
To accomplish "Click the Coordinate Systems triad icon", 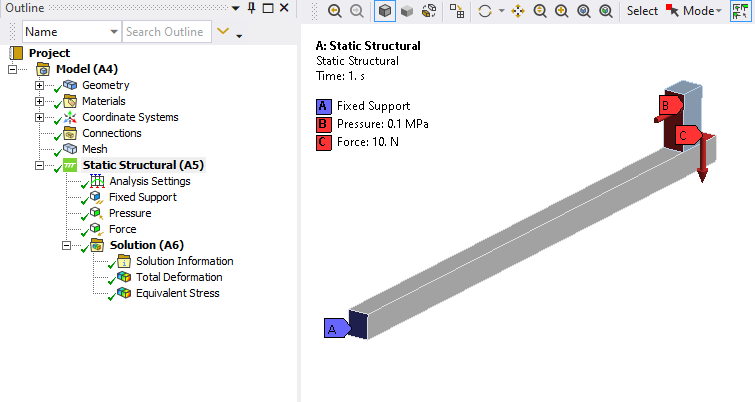I will (x=70, y=117).
